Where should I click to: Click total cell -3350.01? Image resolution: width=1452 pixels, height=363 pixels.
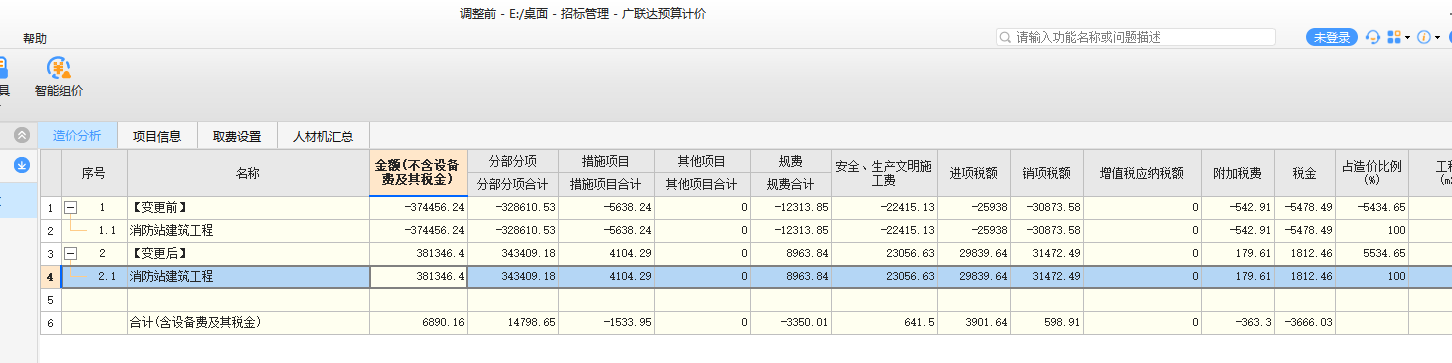(790, 323)
